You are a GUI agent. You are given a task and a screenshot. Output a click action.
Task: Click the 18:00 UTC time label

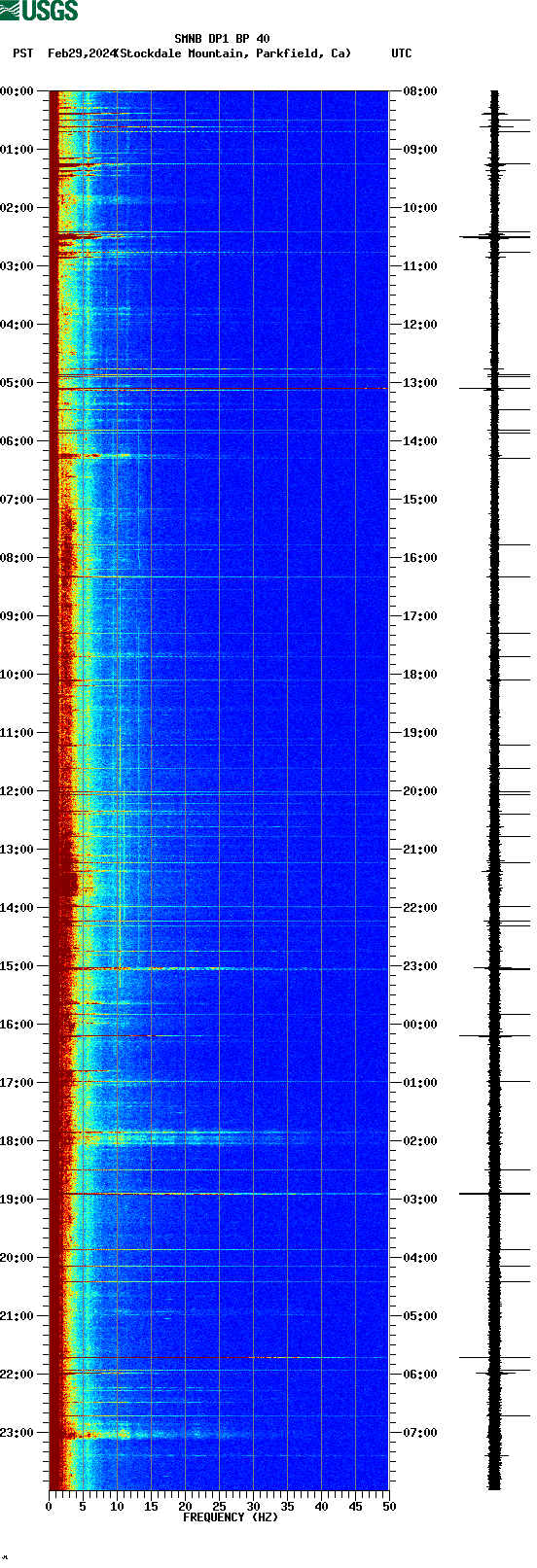(x=420, y=675)
